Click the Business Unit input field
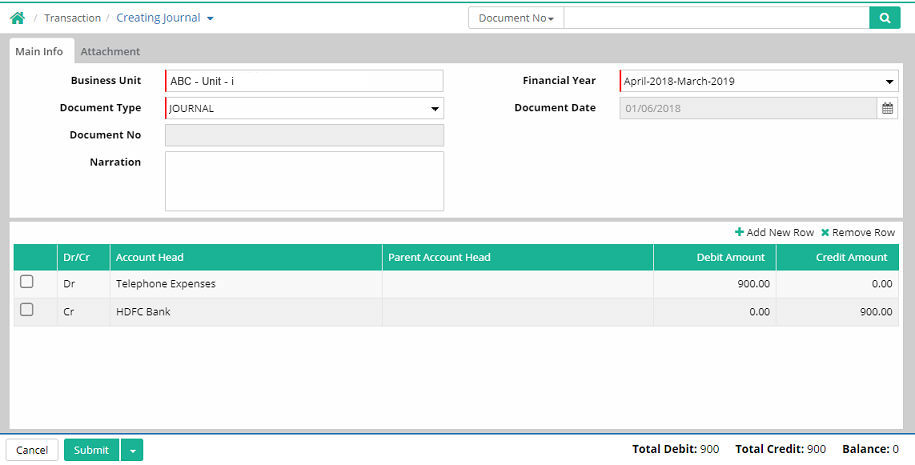 [304, 81]
